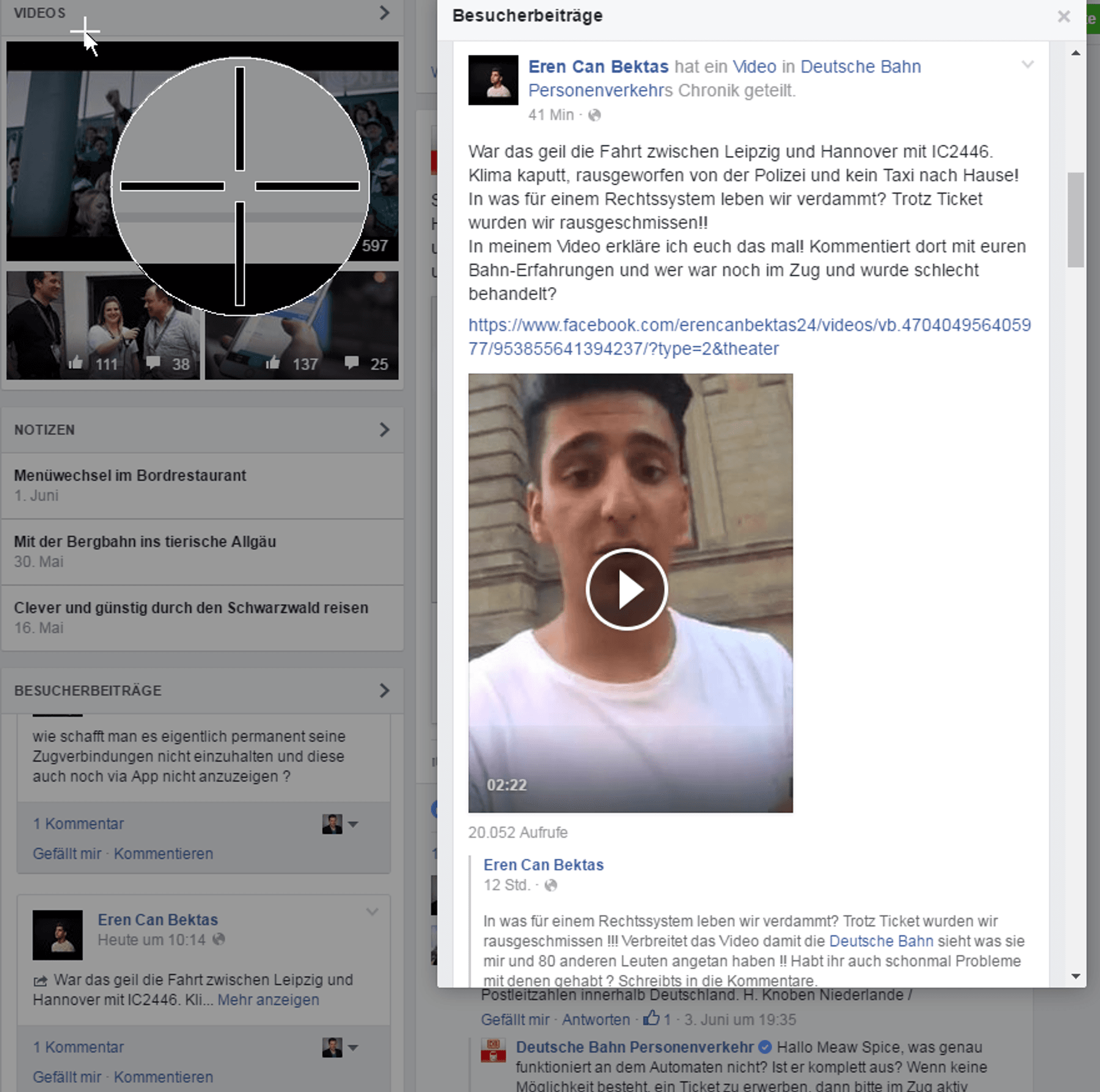Open Deutsche Bahn link in shared post text
Viewport: 1100px width, 1092px height.
tap(881, 941)
